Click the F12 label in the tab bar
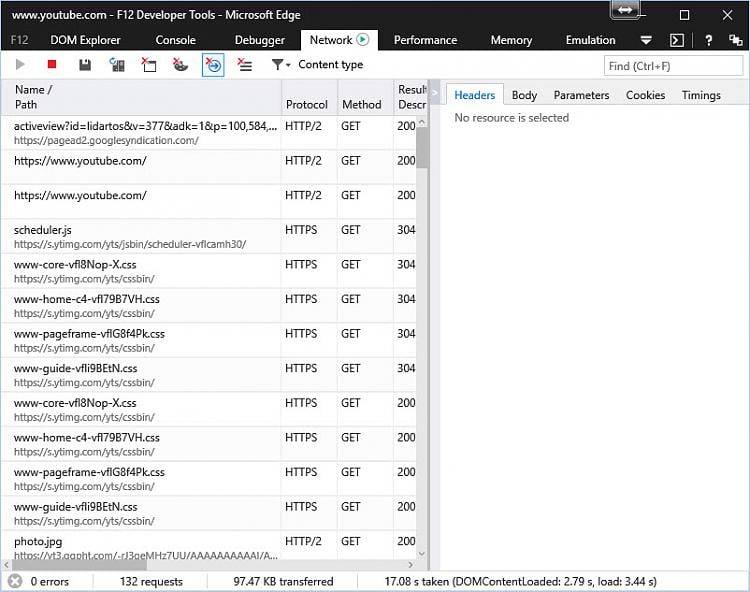This screenshot has width=750, height=592. click(19, 40)
